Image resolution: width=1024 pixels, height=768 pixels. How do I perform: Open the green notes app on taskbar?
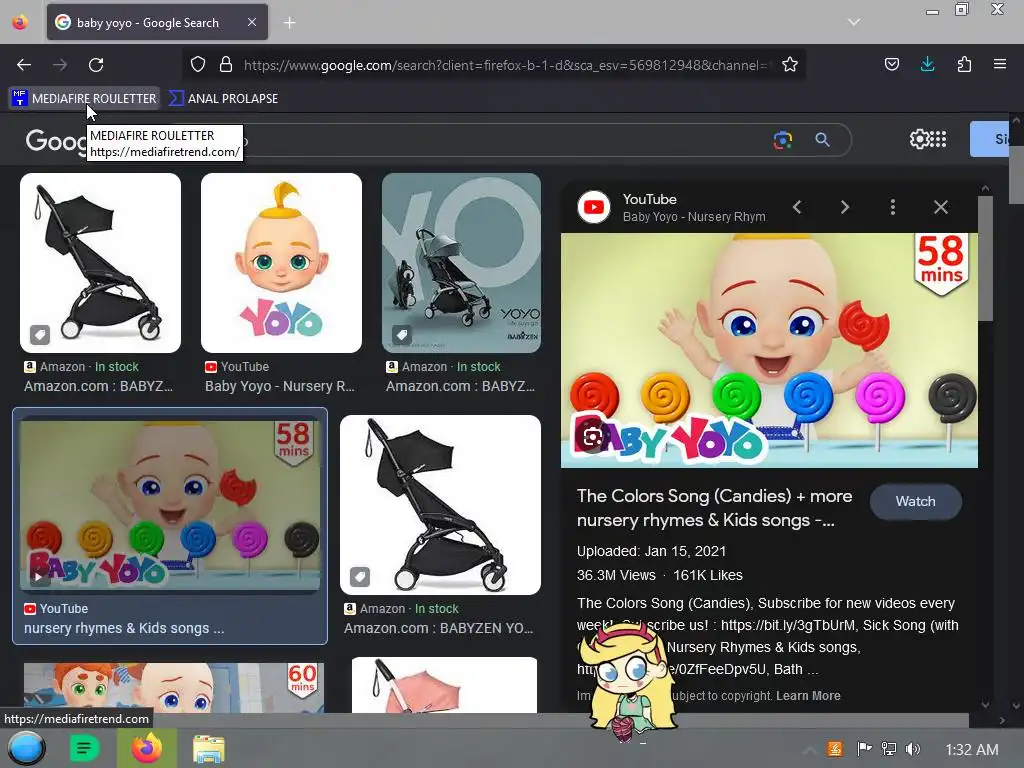[x=84, y=748]
